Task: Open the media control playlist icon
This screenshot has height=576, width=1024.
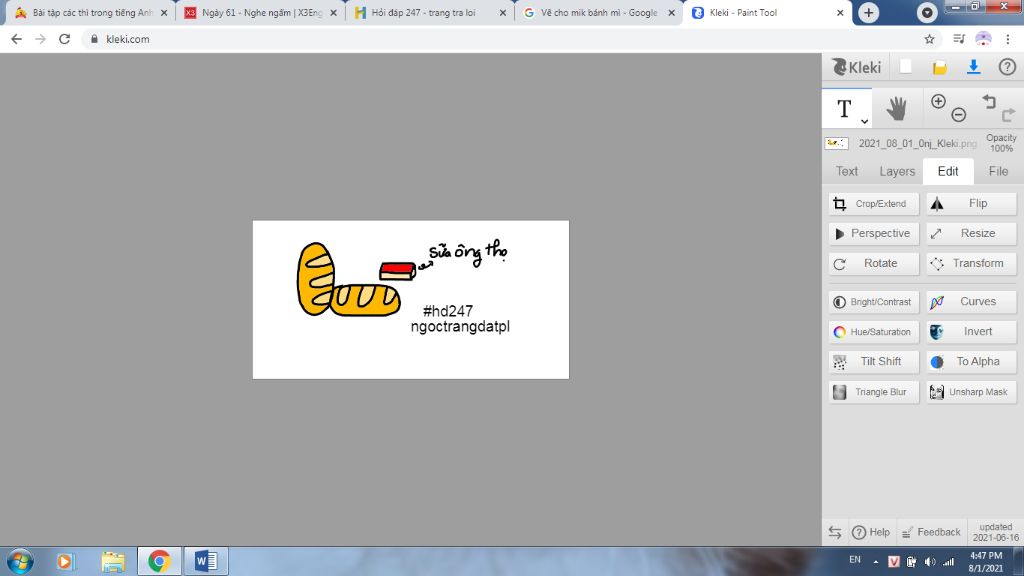Action: [959, 39]
